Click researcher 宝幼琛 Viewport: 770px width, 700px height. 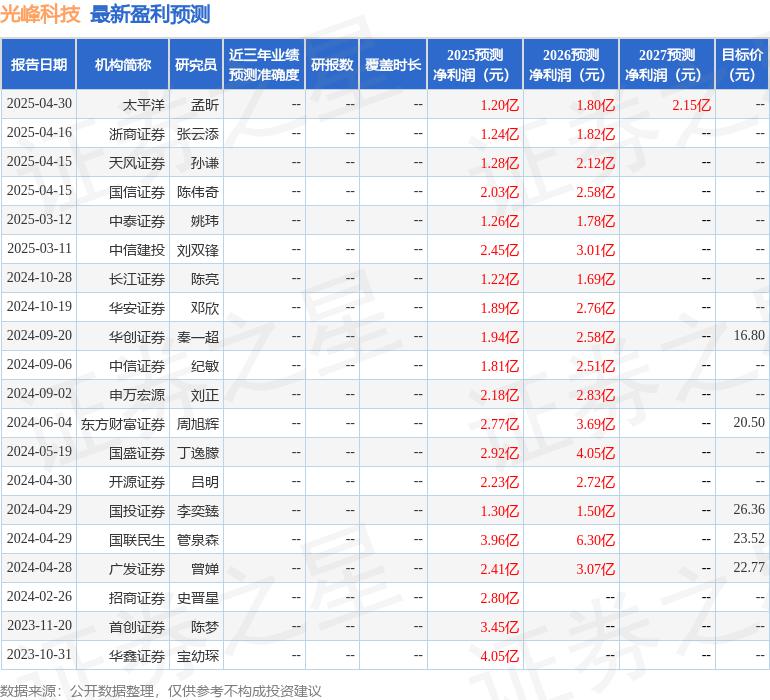[x=198, y=655]
